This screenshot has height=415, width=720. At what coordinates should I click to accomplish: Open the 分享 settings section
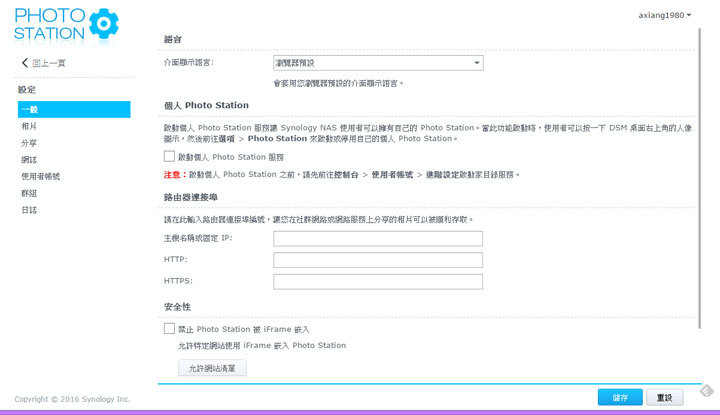click(x=28, y=143)
